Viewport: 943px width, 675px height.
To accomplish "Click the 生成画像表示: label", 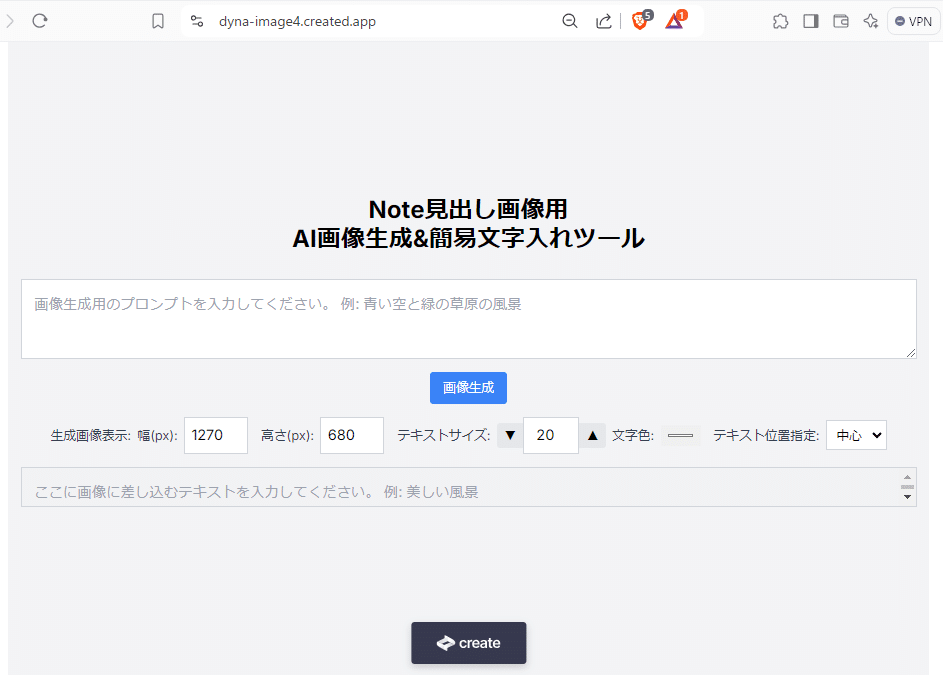I will coord(91,436).
